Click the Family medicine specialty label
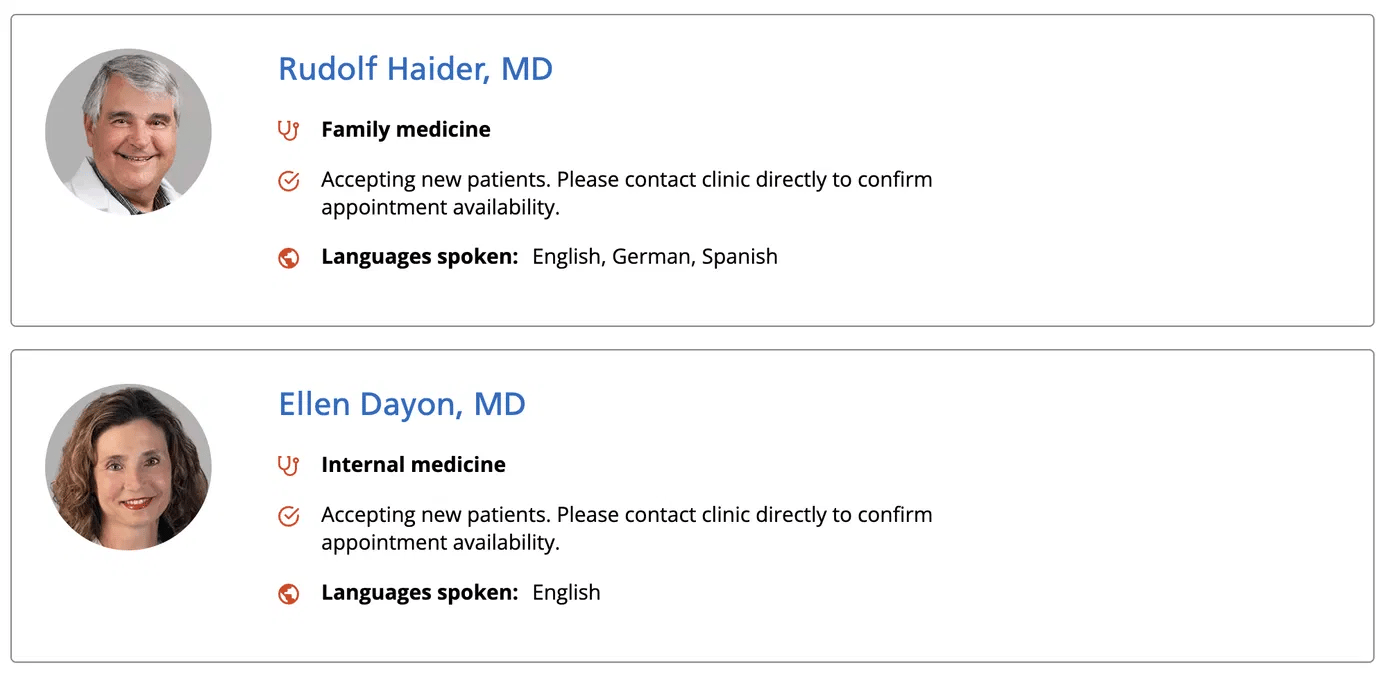Image resolution: width=1385 pixels, height=676 pixels. coord(405,130)
